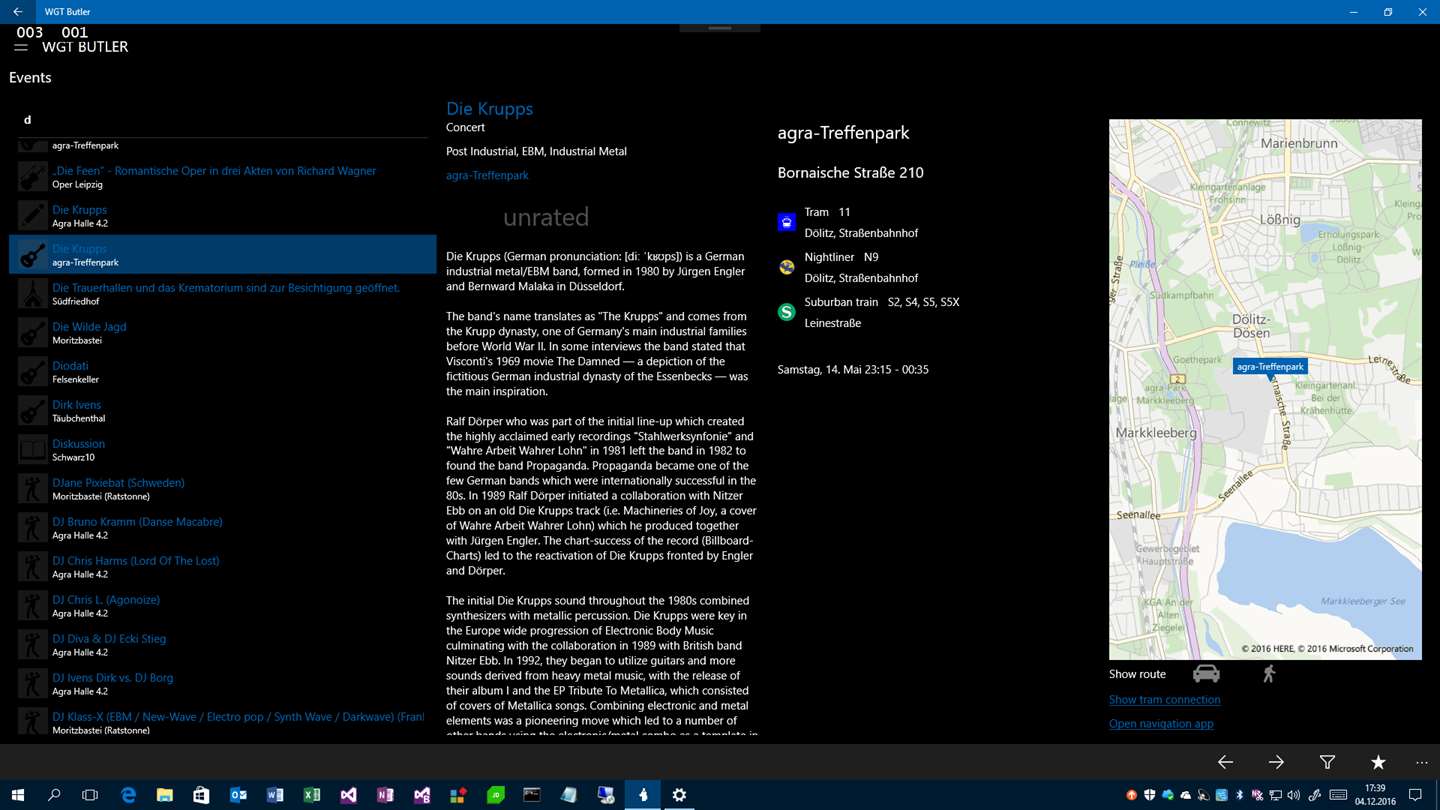This screenshot has width=1440, height=810.
Task: Click the touch keyboard tray icon
Action: [1338, 795]
